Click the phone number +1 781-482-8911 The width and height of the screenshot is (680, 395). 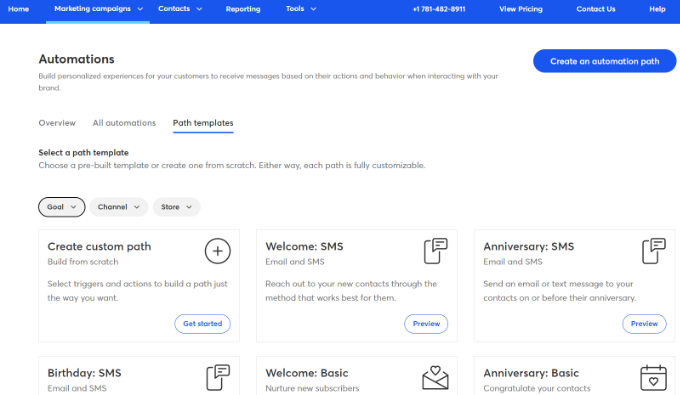coord(439,9)
